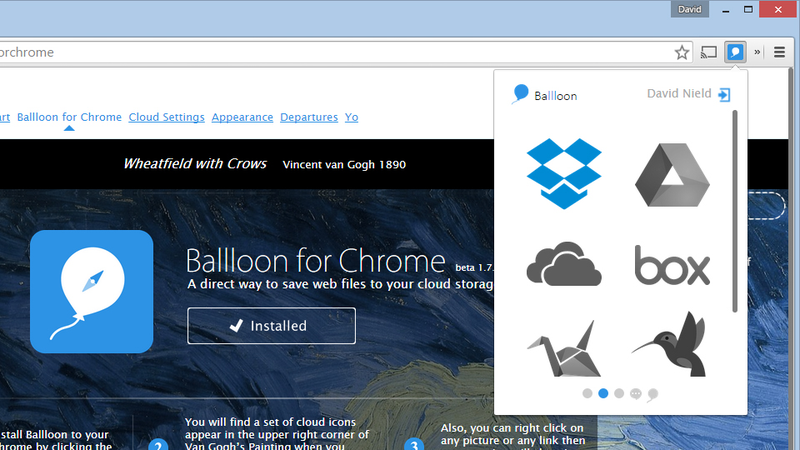Click the Google Cast toolbar icon

point(709,52)
